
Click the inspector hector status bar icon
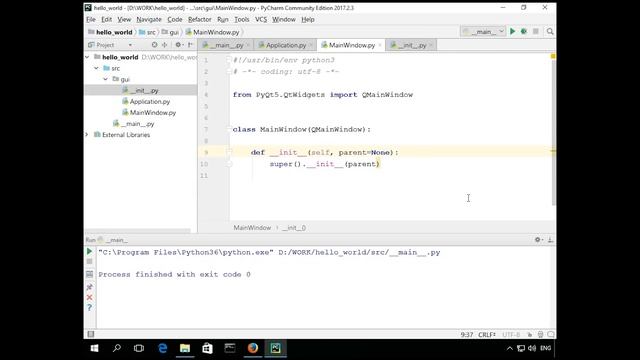[540, 335]
